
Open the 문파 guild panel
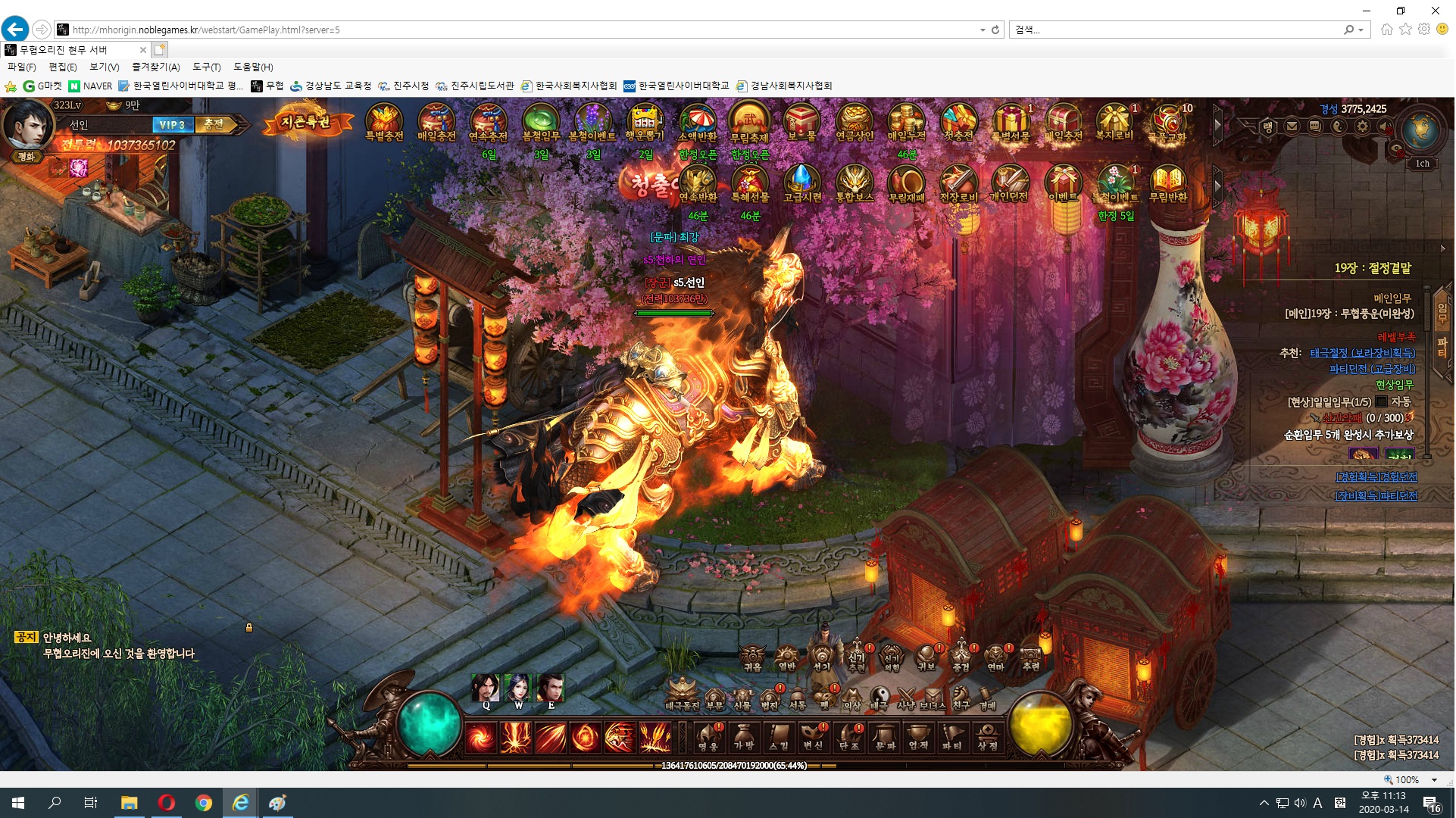(885, 737)
